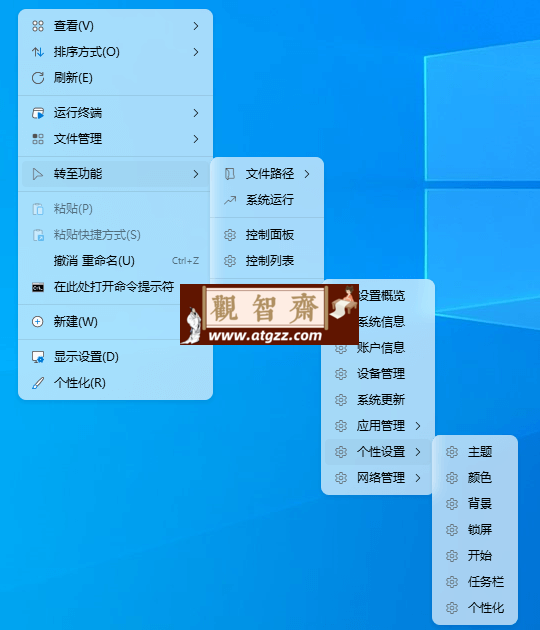
Task: Open 任务栏 personalization option
Action: coord(475,582)
